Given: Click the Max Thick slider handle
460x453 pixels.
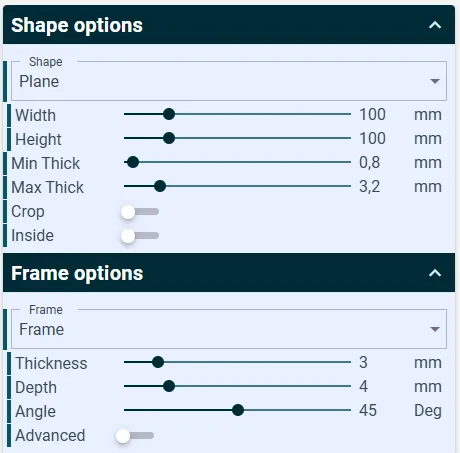Looking at the screenshot, I should 160,186.
